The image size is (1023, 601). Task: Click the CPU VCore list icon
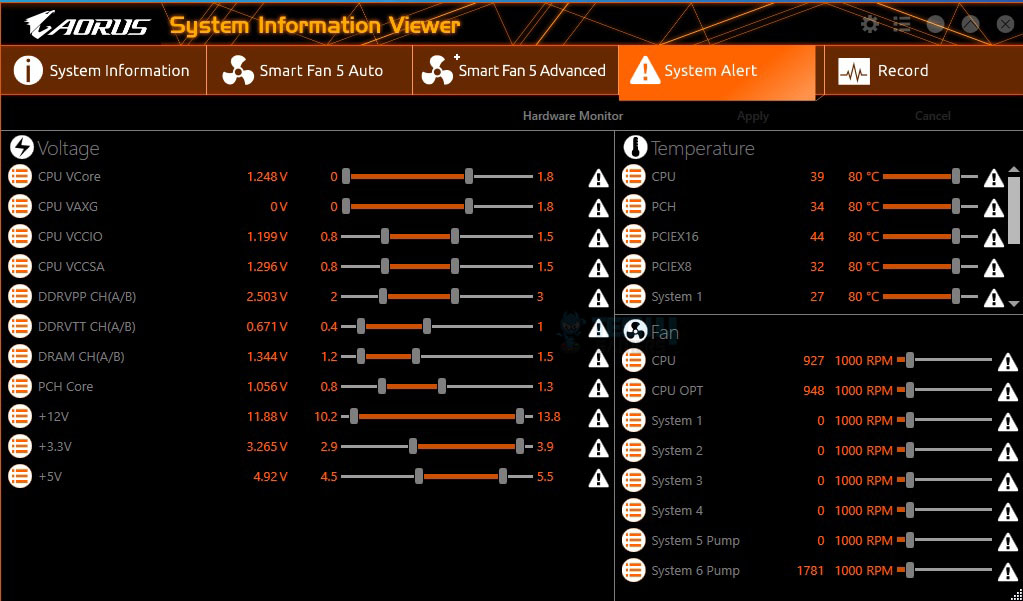point(20,176)
